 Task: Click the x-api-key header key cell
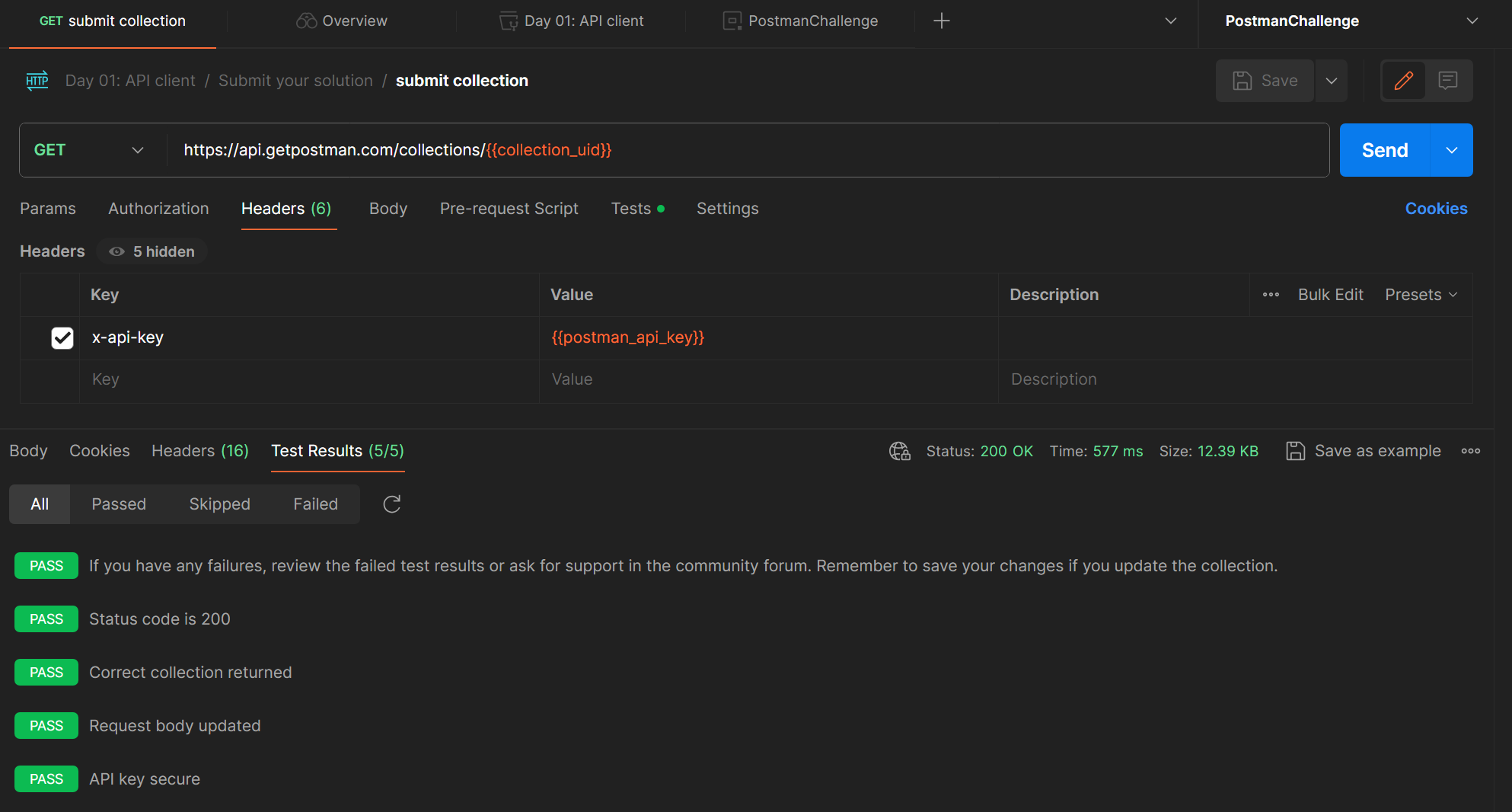pyautogui.click(x=310, y=337)
